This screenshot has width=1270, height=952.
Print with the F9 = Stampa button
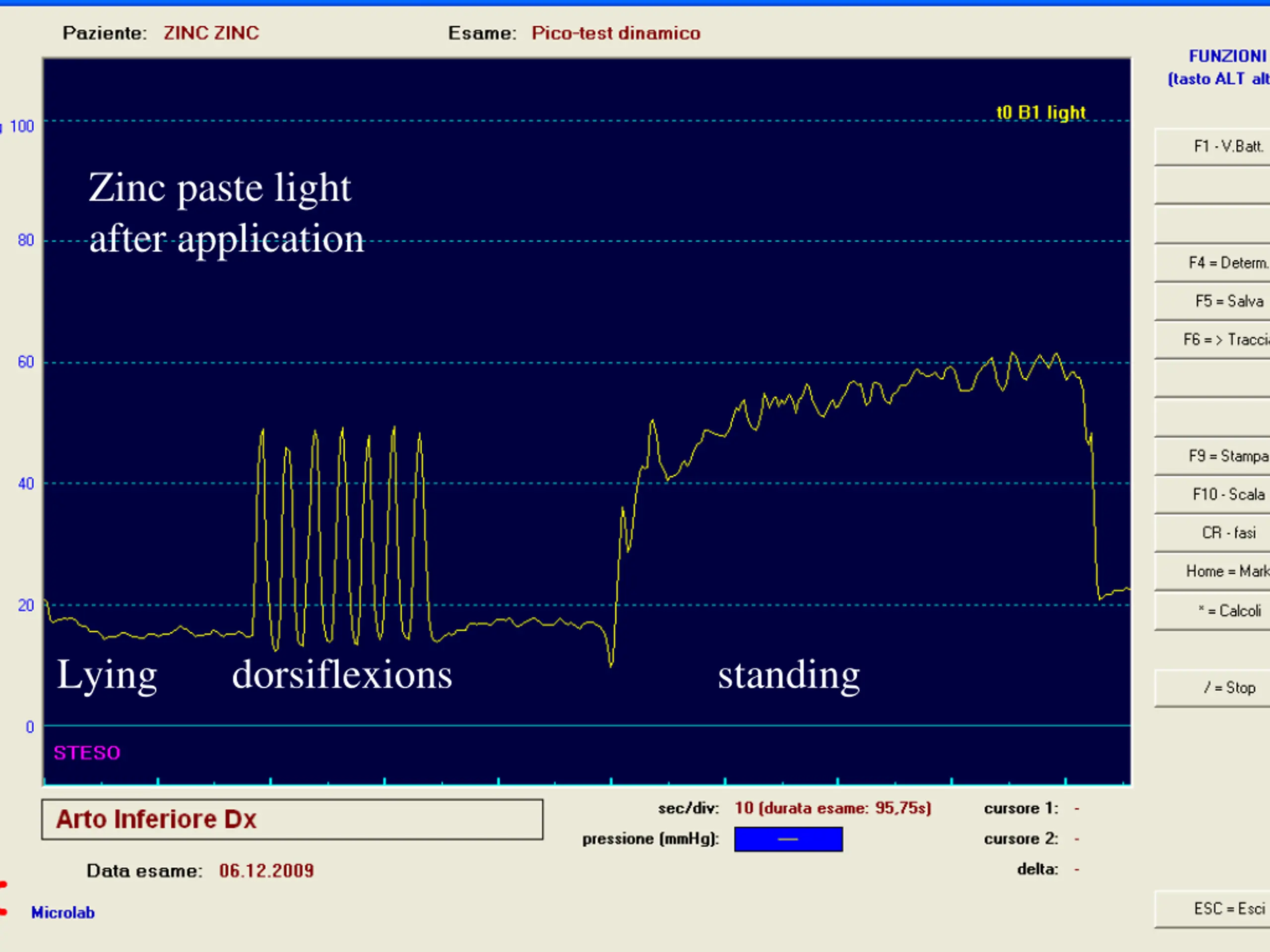click(1212, 456)
